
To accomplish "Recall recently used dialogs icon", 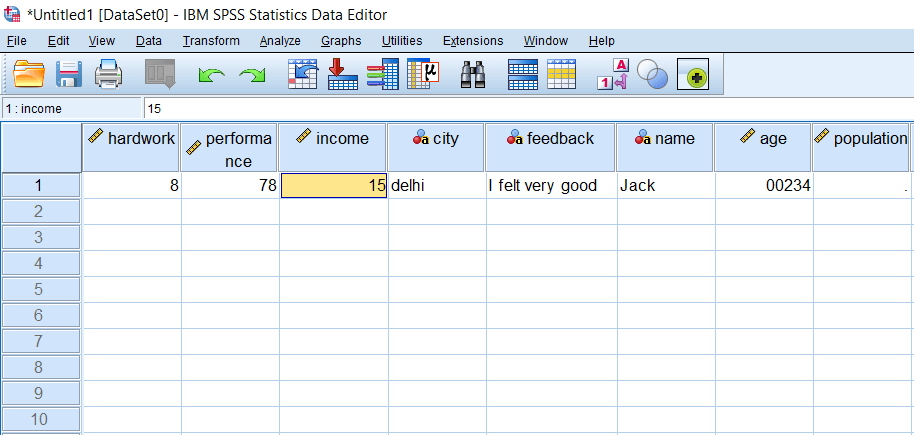I will [160, 74].
